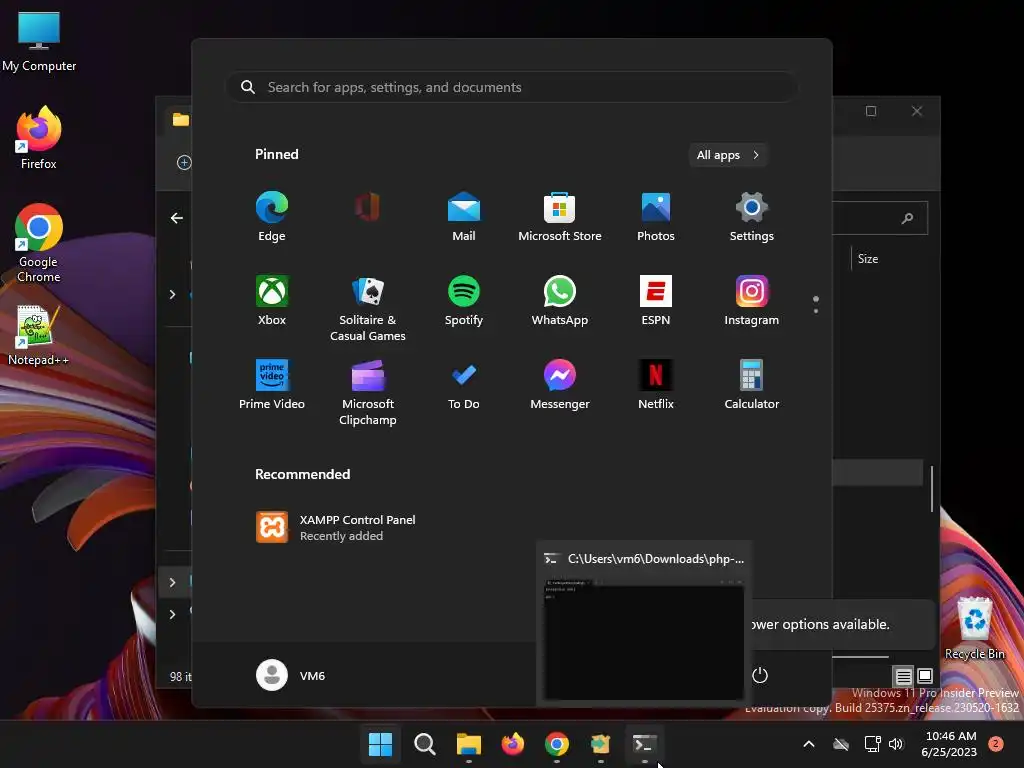Click the Start menu power button
This screenshot has height=768, width=1024.
(x=760, y=675)
